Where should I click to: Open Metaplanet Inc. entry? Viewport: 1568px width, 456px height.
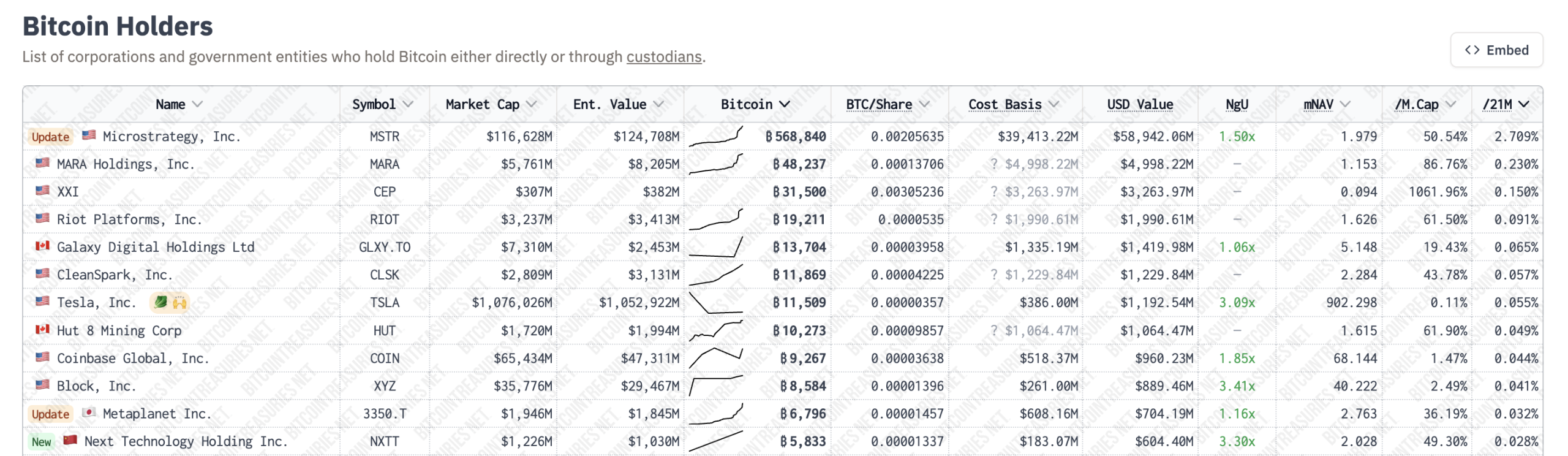(x=157, y=414)
